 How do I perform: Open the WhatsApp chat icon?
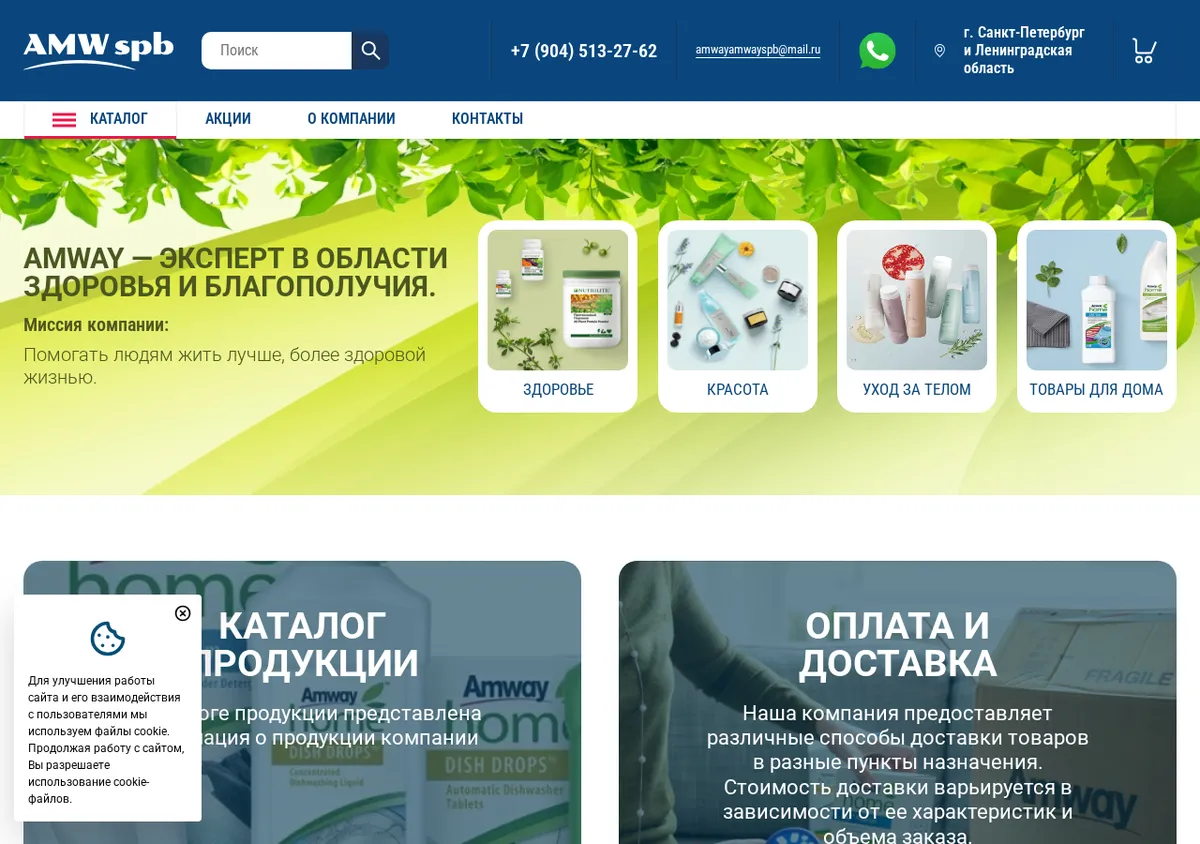[x=877, y=50]
